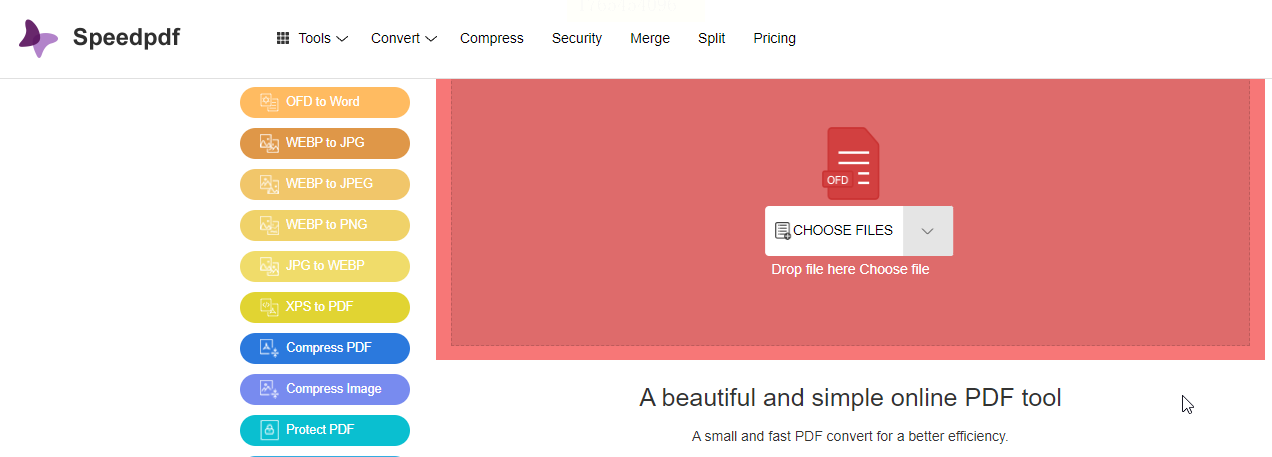Click the Protect PDF lock icon
Viewport: 1272px width, 457px height.
[x=269, y=430]
